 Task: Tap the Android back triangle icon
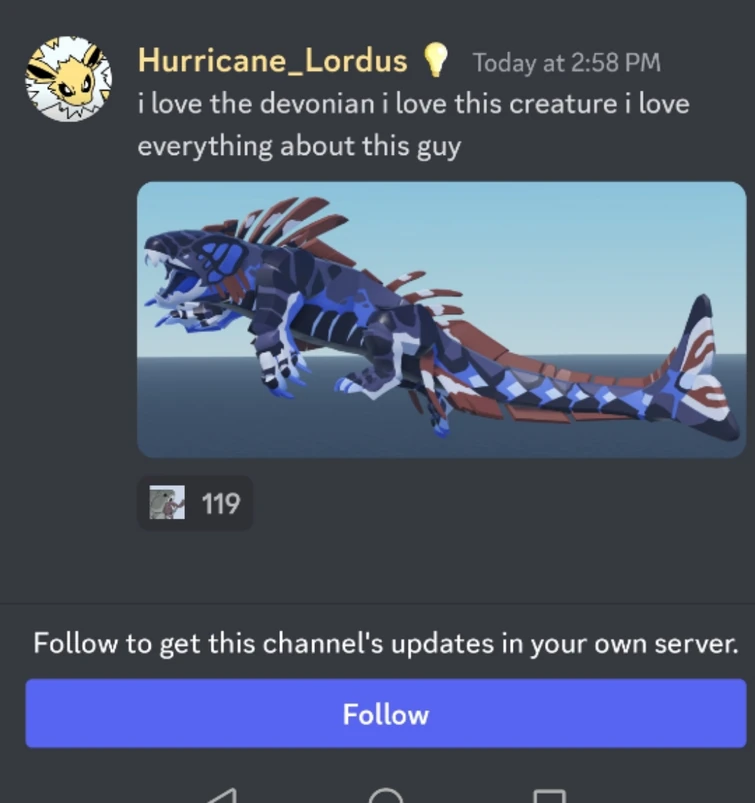tap(221, 796)
